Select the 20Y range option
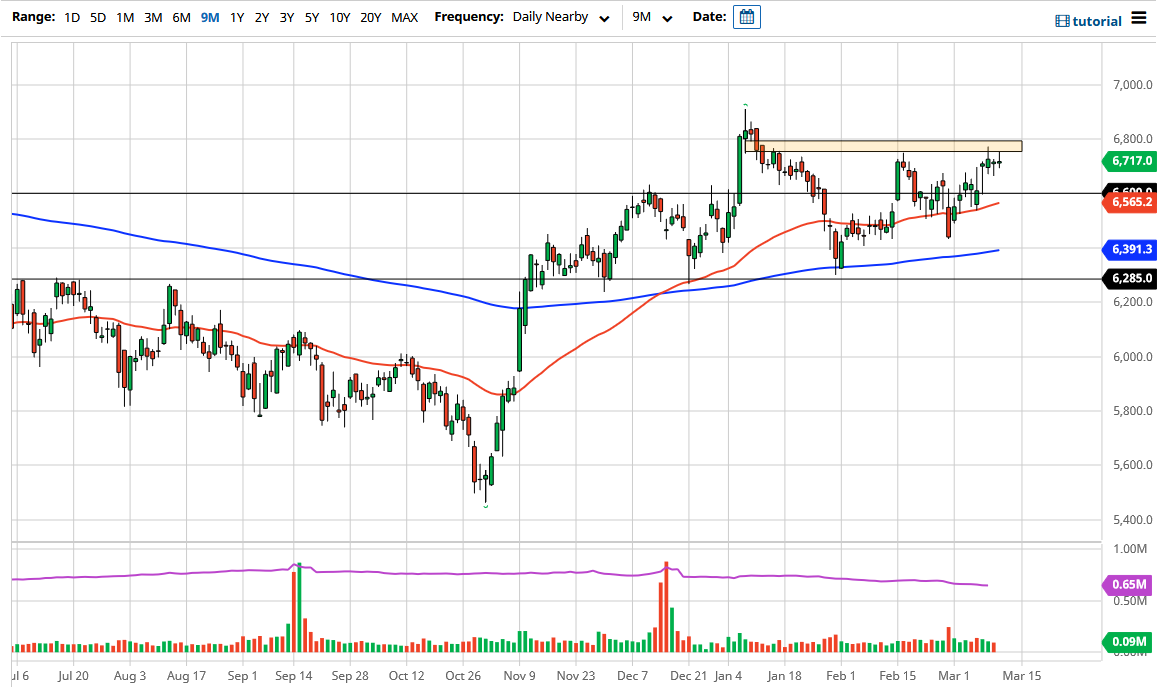The image size is (1161, 699). [x=370, y=17]
